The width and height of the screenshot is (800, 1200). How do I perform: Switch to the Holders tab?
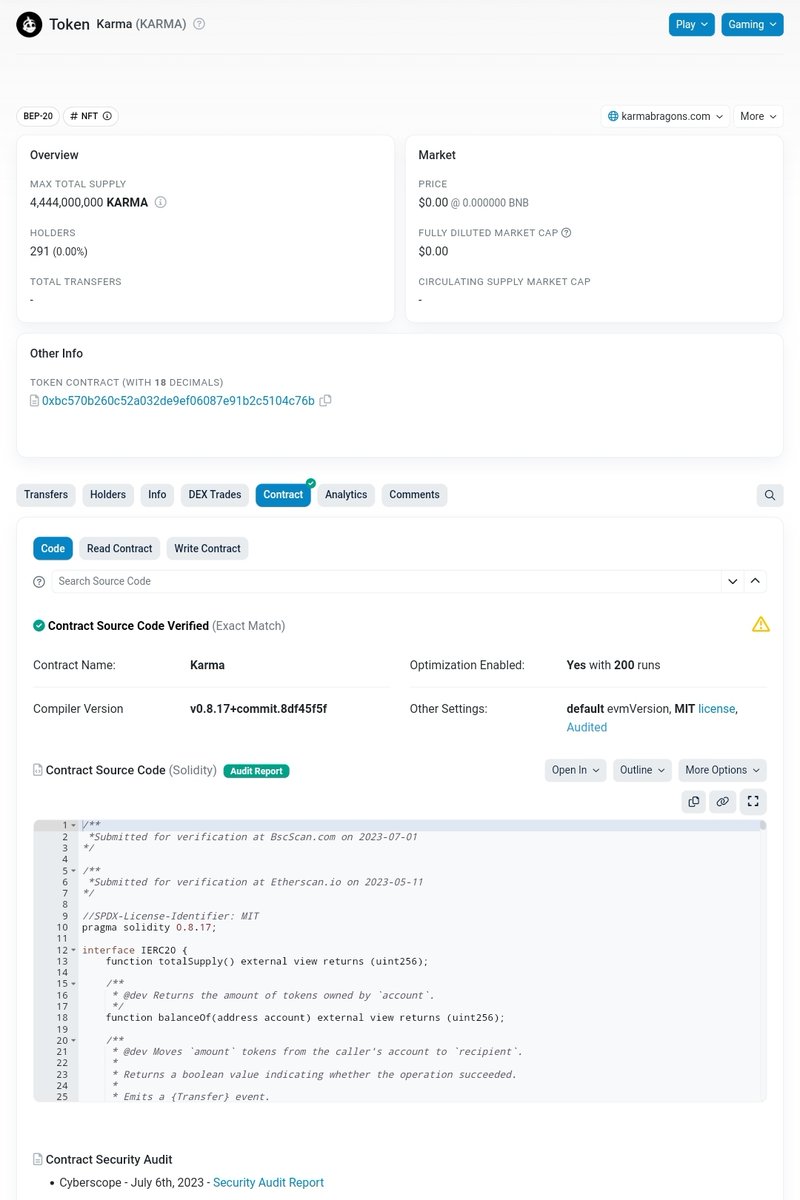pyautogui.click(x=108, y=495)
